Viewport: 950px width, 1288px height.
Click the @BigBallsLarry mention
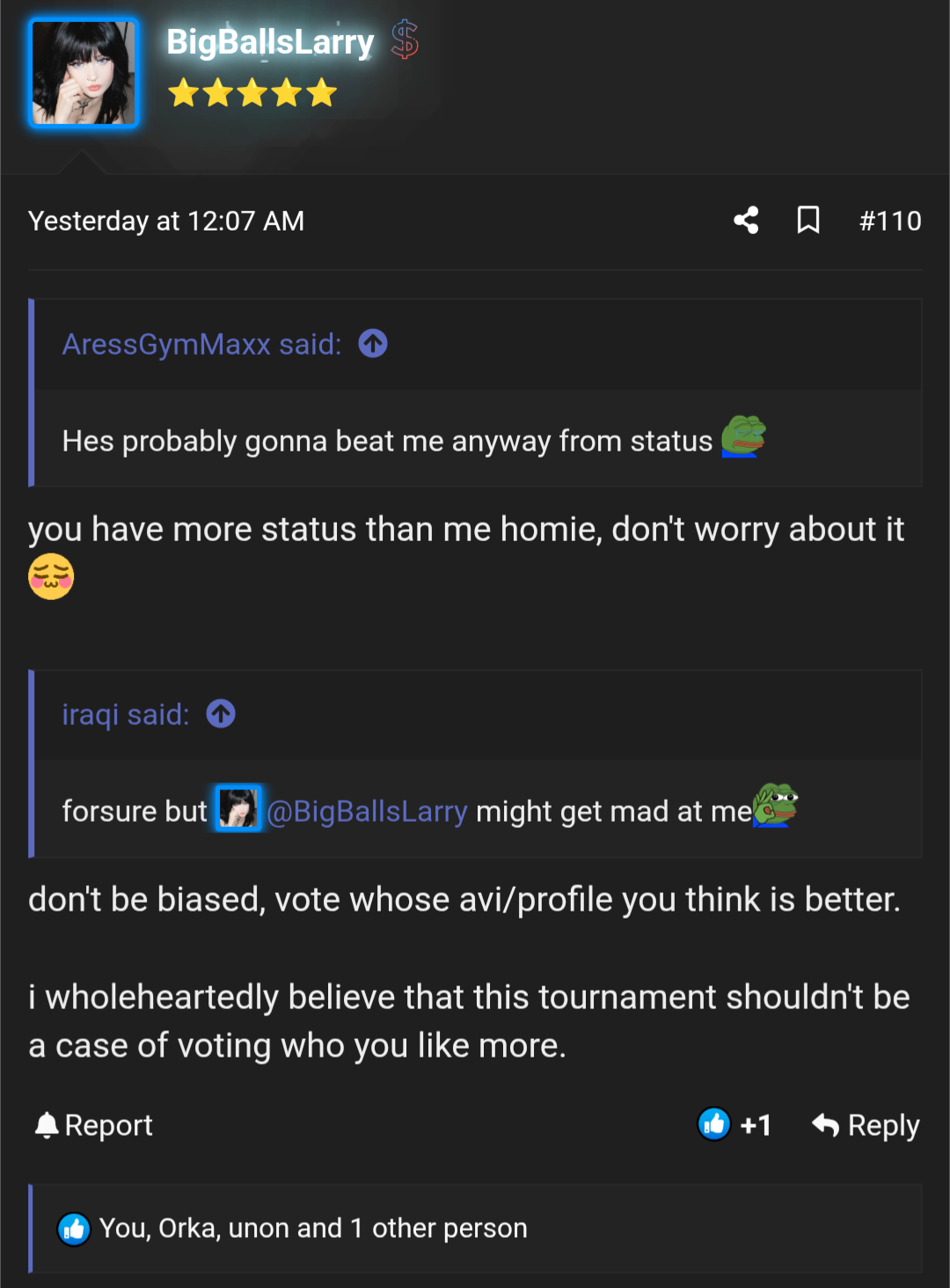point(367,811)
